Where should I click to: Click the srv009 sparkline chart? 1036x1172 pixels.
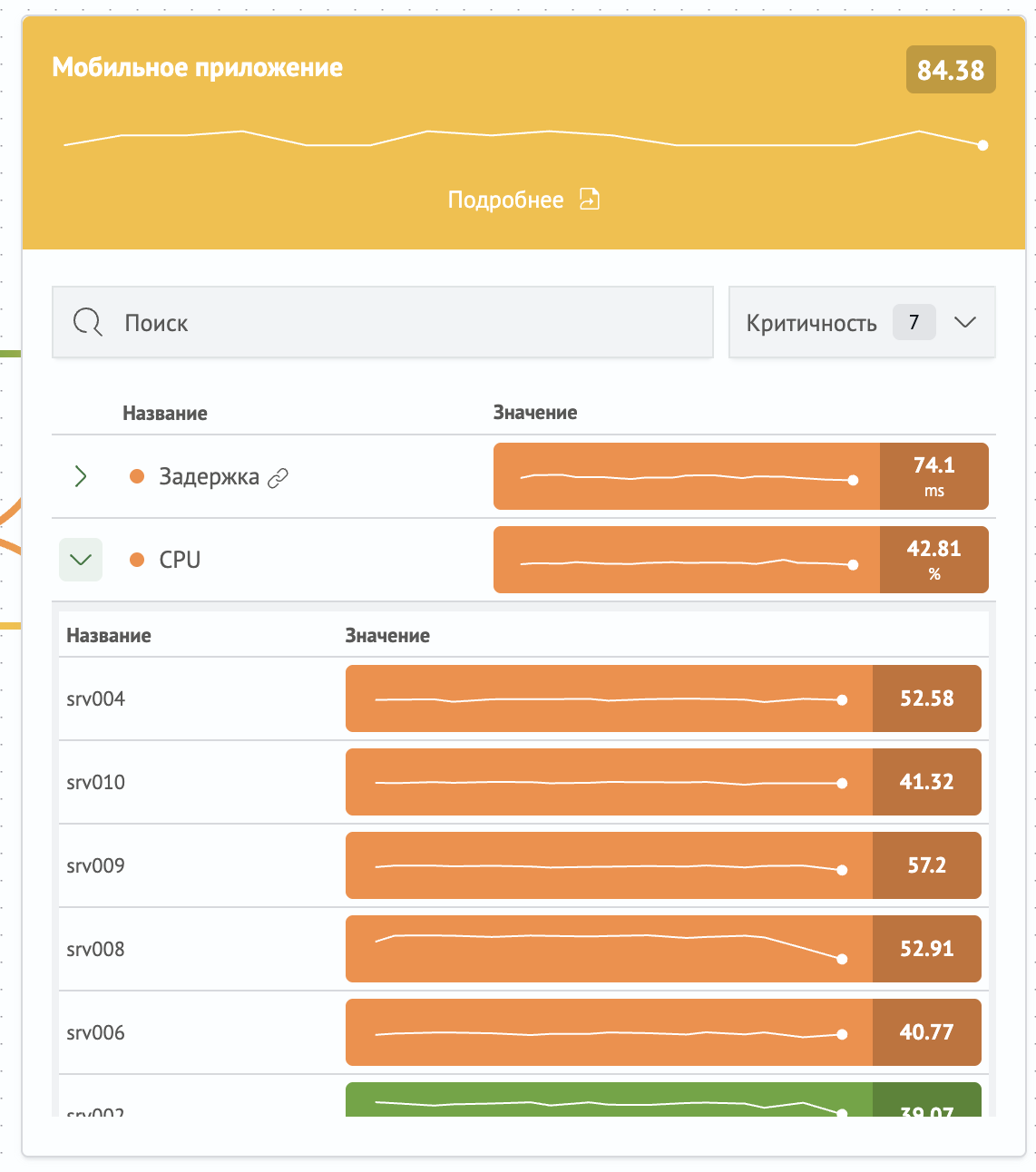[x=610, y=865]
